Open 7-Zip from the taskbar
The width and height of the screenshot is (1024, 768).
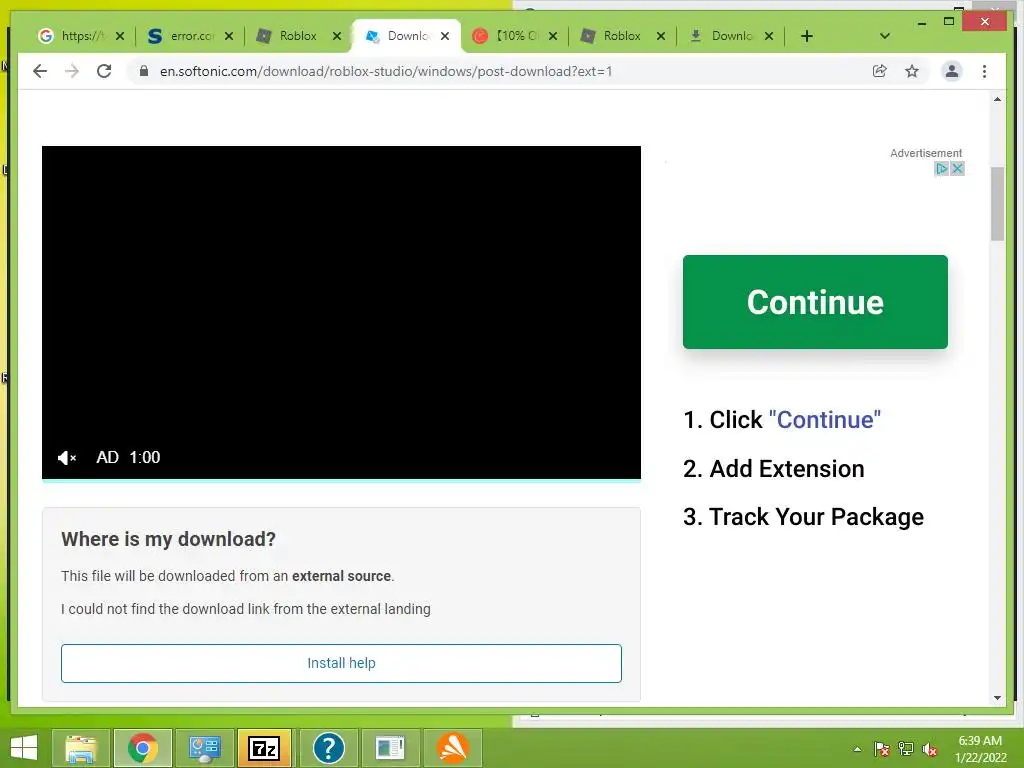pyautogui.click(x=264, y=748)
